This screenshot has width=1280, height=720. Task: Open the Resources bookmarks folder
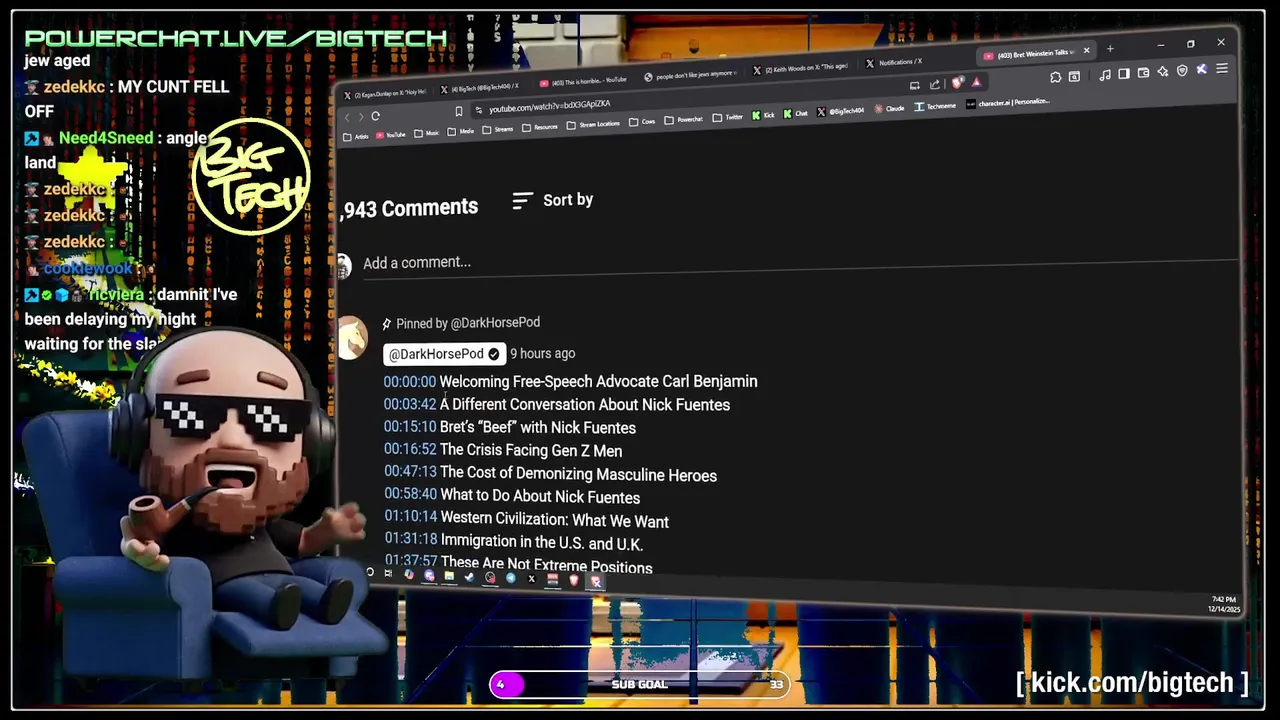click(x=539, y=127)
